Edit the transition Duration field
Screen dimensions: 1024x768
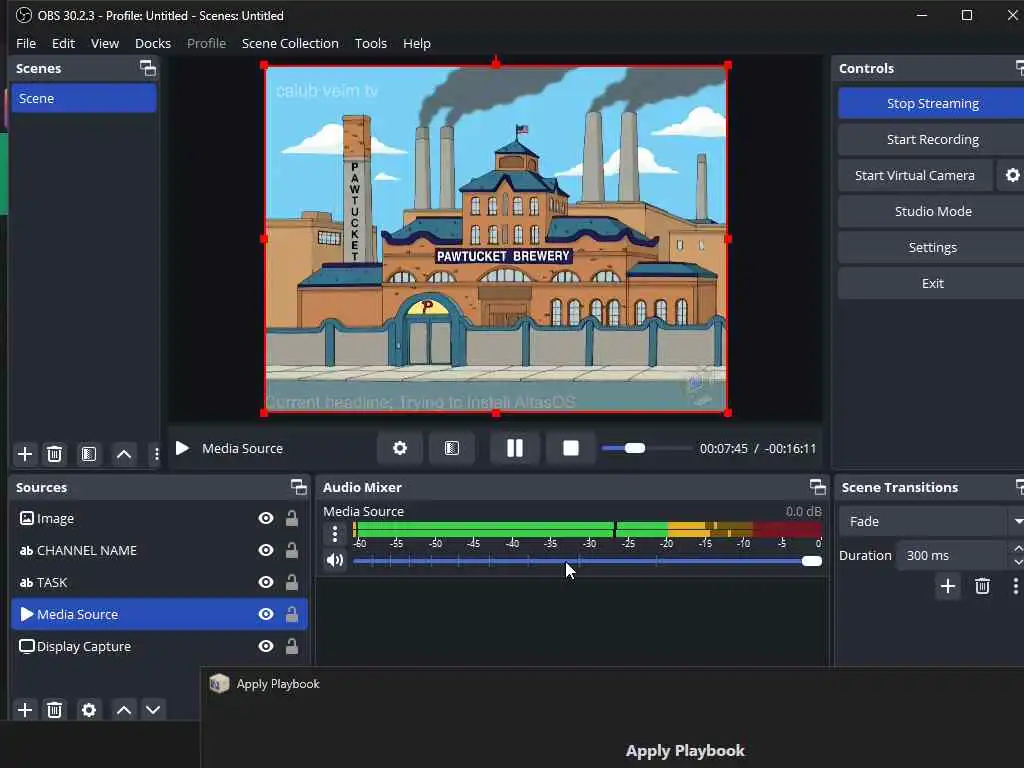point(951,555)
